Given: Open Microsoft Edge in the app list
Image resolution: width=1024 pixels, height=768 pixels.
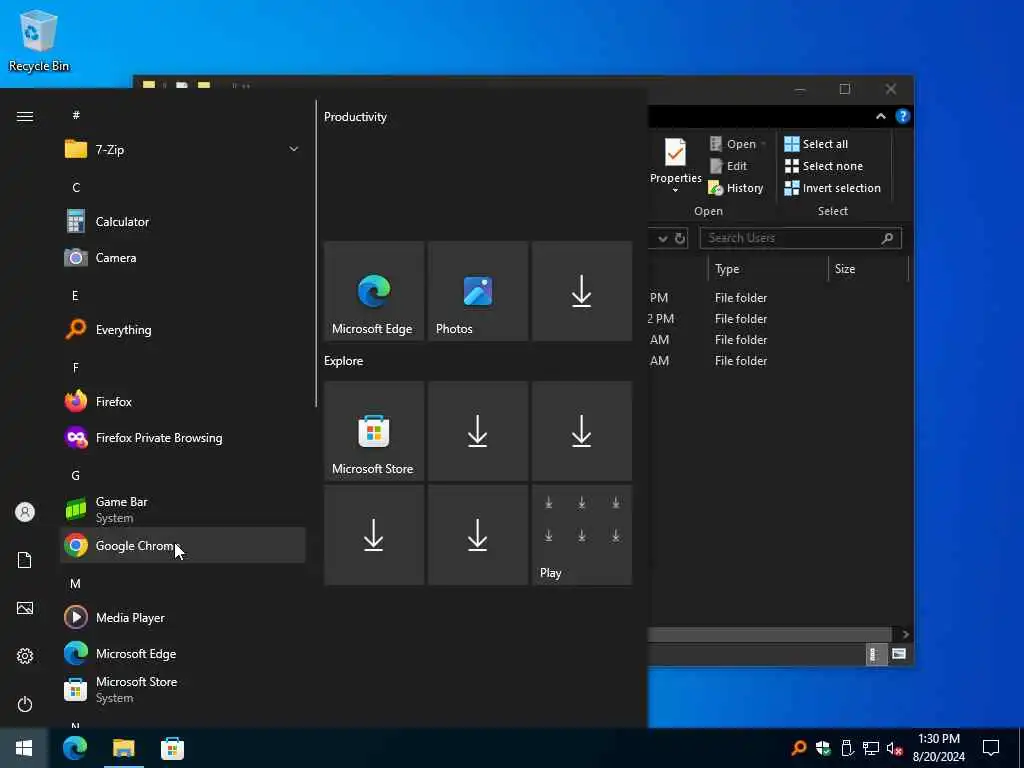Looking at the screenshot, I should click(x=183, y=653).
